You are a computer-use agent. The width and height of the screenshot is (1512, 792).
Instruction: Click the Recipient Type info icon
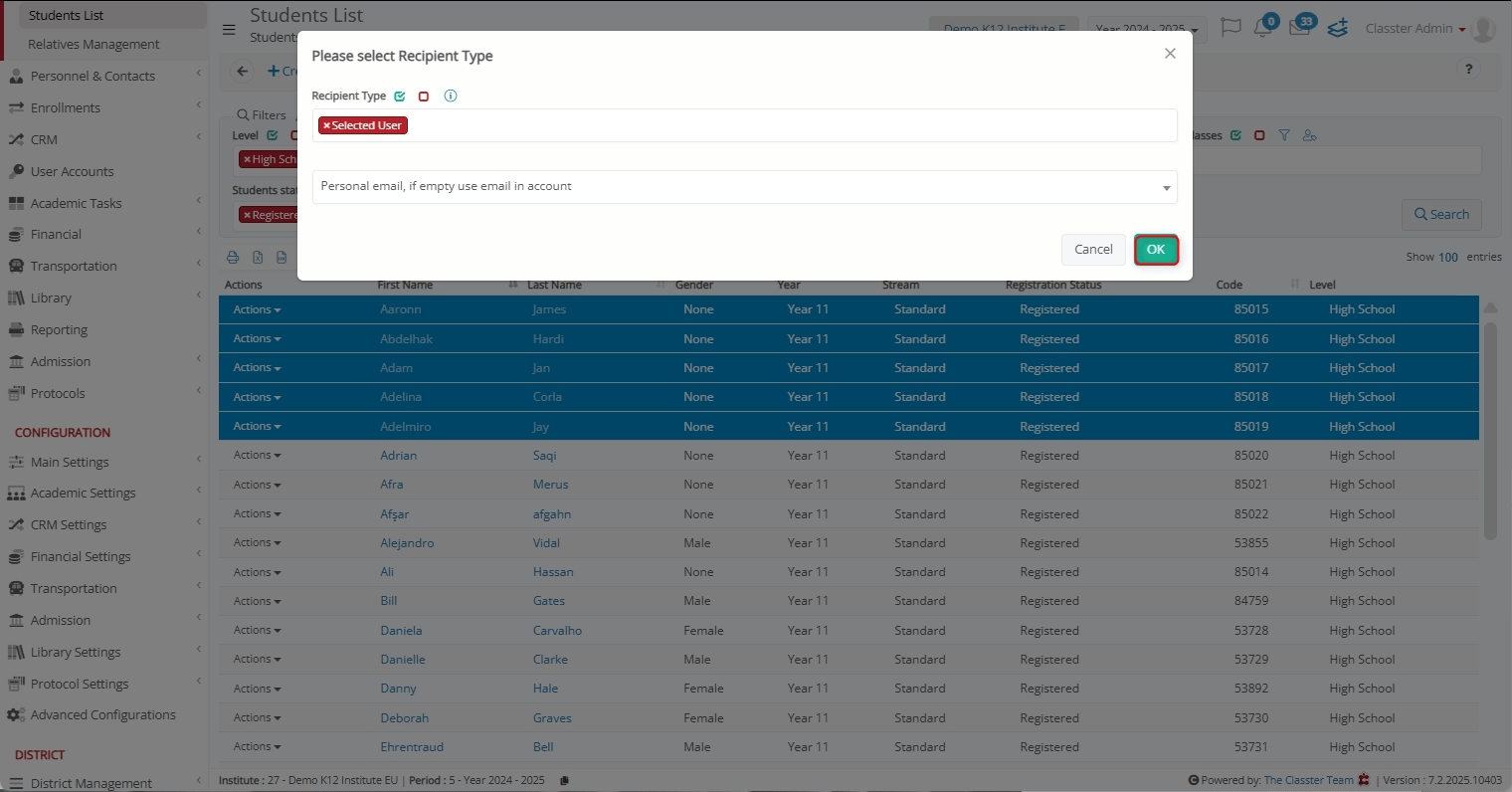pos(451,97)
